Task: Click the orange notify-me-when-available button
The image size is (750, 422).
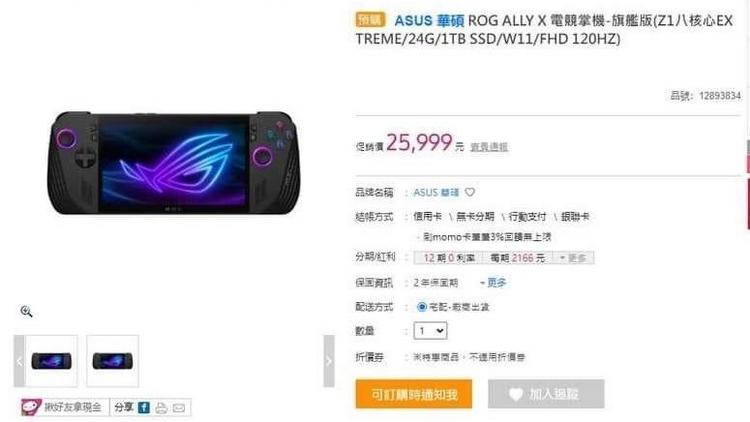Action: pos(414,394)
